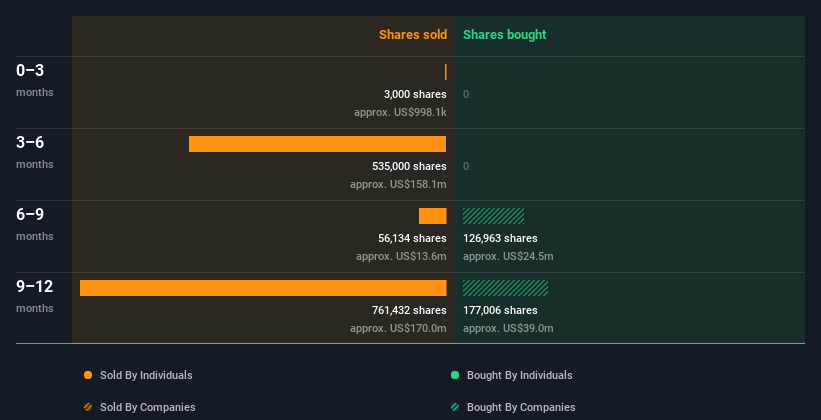Toggle the Bought By Companies legend label

point(521,407)
